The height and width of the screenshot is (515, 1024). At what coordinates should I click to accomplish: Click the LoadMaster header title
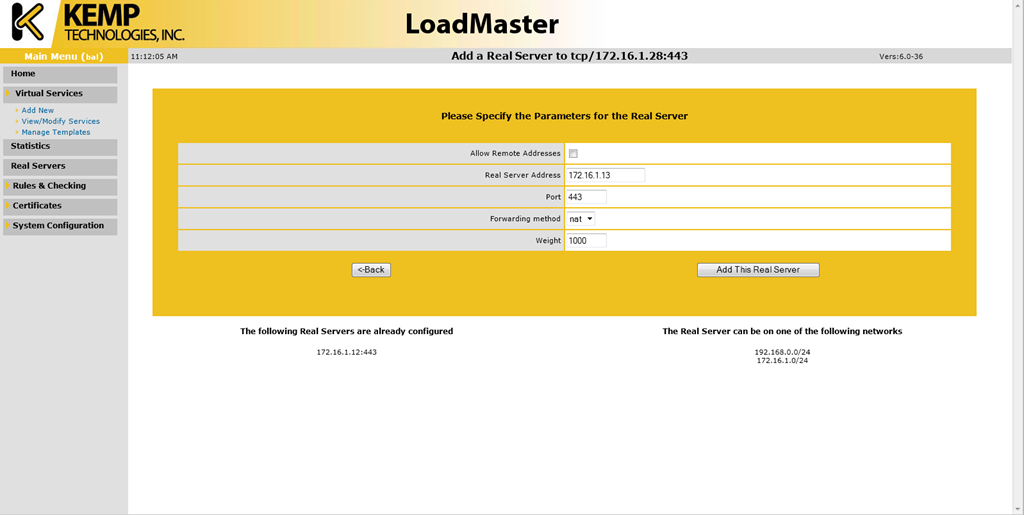(482, 25)
